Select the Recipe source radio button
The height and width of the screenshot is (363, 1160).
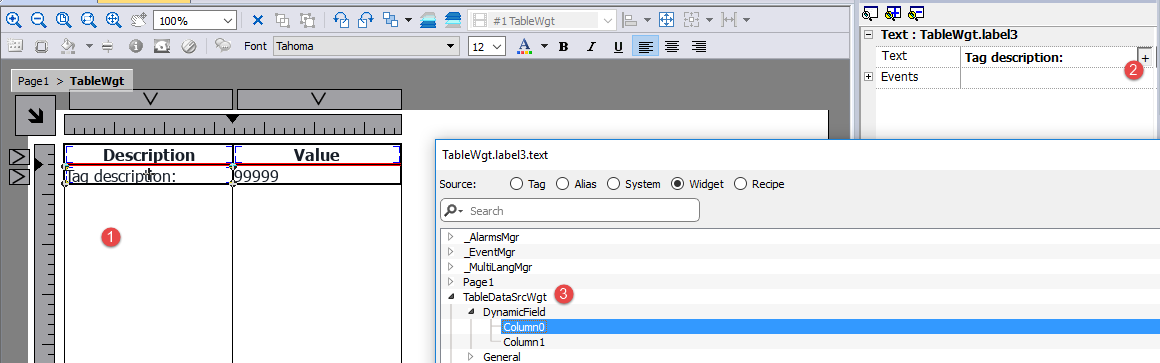coord(741,184)
